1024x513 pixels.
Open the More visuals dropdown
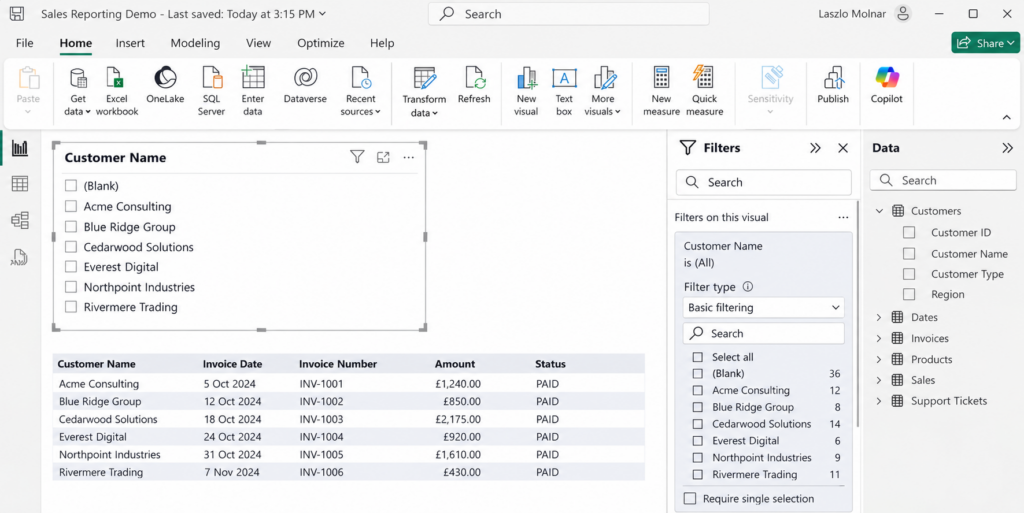pos(603,91)
